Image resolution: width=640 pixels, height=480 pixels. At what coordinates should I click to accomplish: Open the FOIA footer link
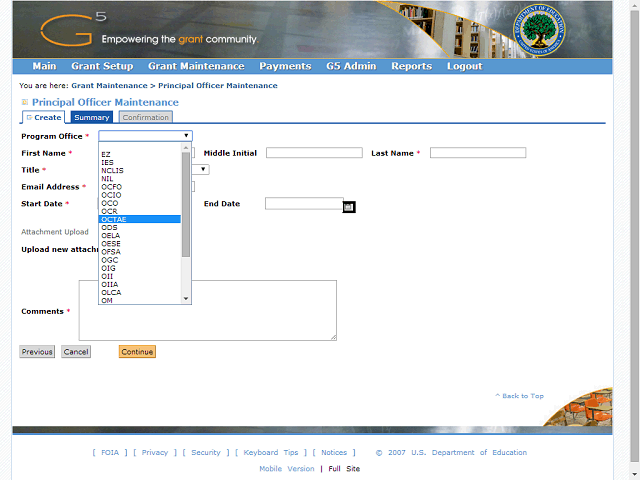(109, 453)
